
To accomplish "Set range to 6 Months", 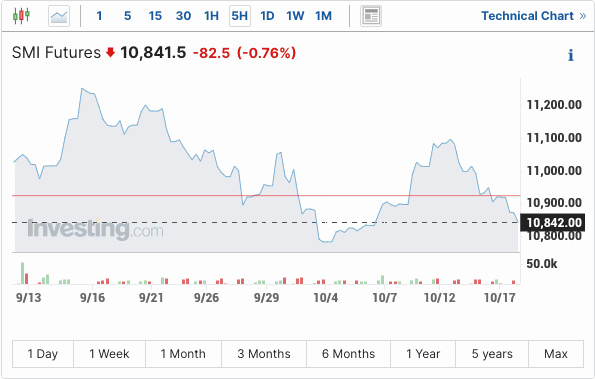I will [x=348, y=354].
